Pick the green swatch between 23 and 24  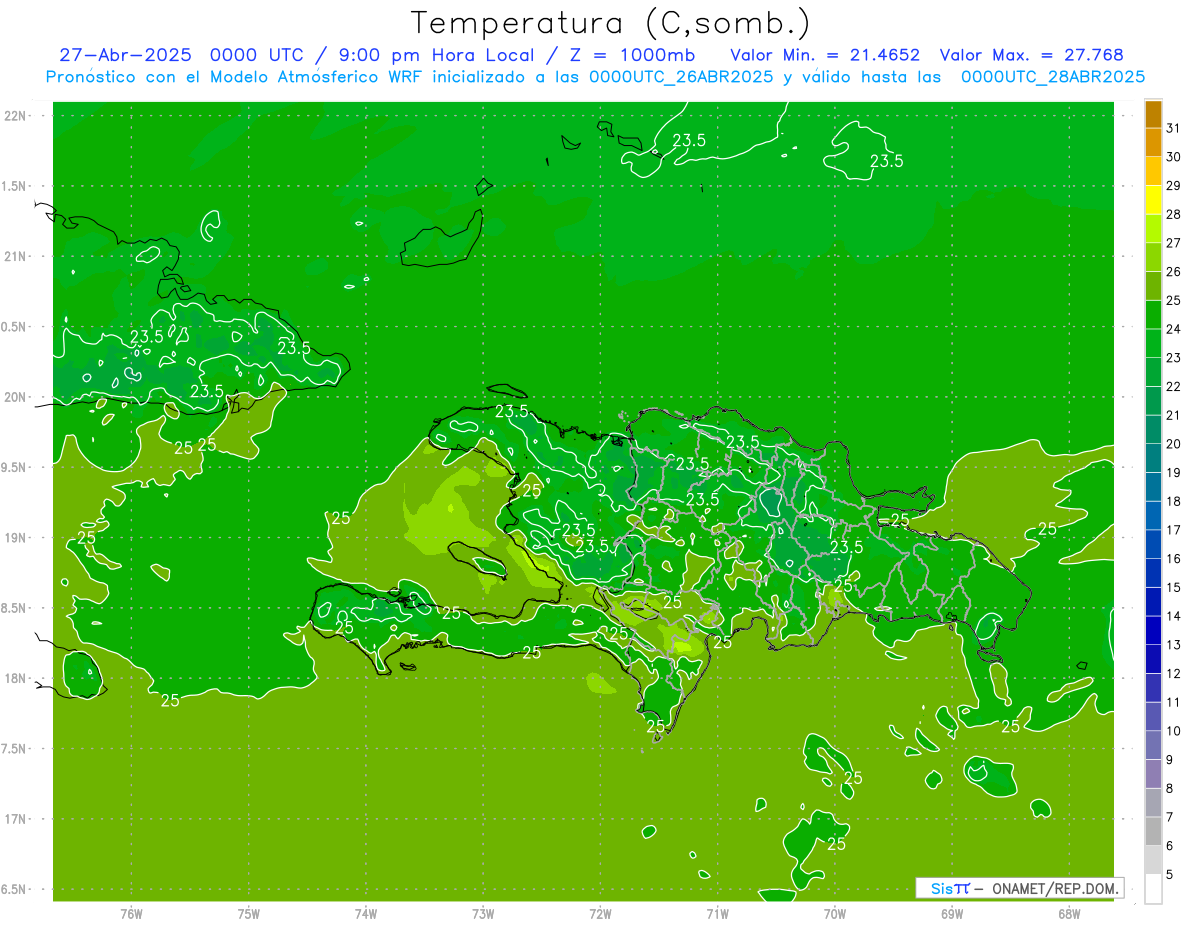(x=1153, y=344)
